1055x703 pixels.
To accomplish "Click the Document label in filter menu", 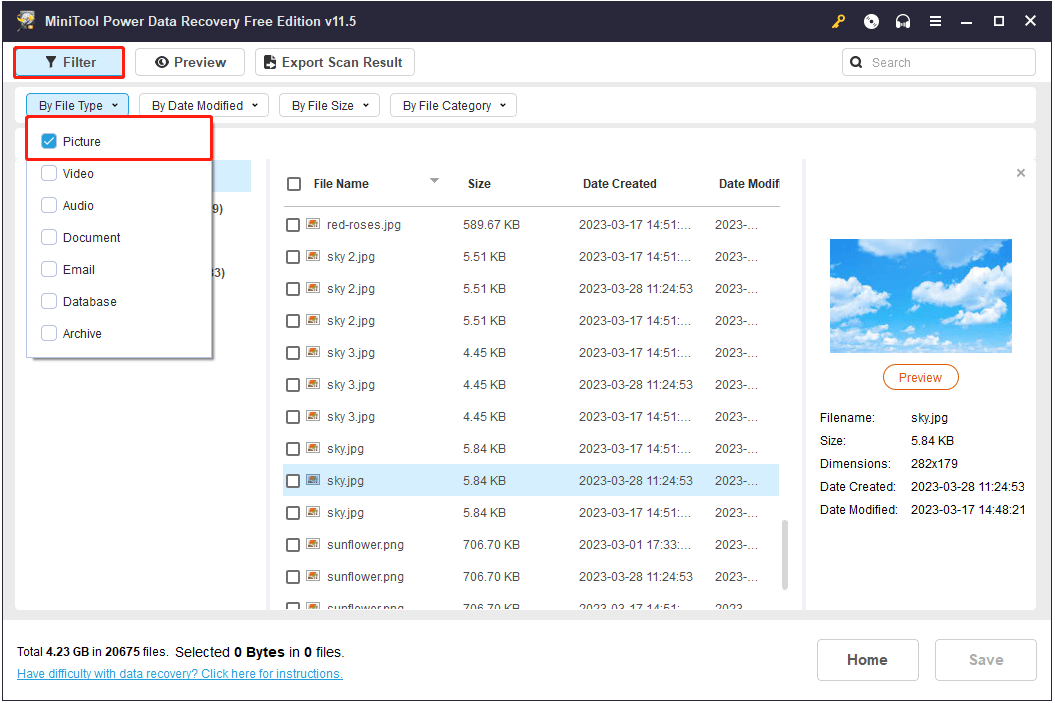I will [x=92, y=237].
